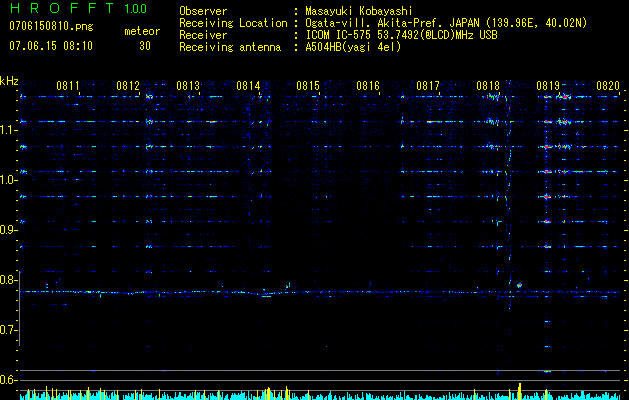Click the 0813 time marker

[188, 86]
